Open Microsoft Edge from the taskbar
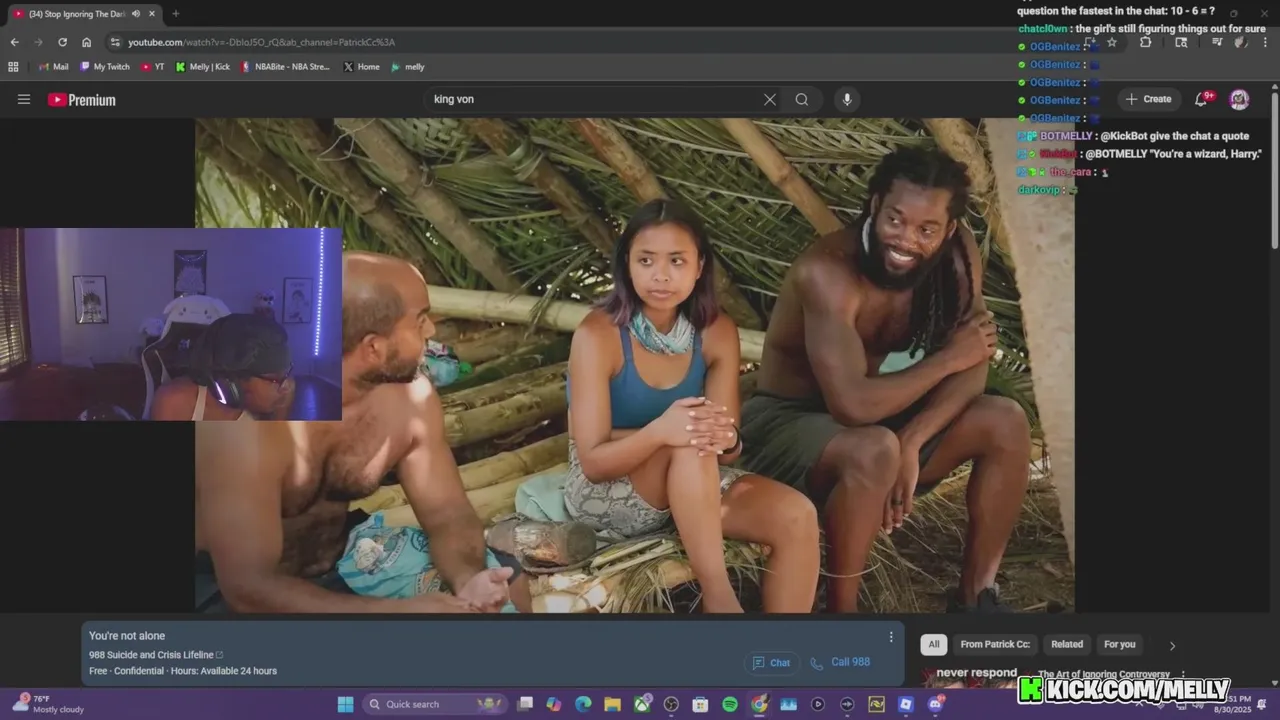This screenshot has width=1280, height=720. coord(583,704)
